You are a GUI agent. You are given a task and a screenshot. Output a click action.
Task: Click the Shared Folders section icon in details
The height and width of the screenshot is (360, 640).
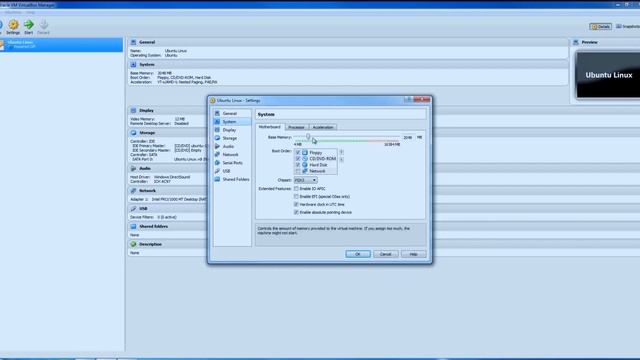(x=133, y=226)
